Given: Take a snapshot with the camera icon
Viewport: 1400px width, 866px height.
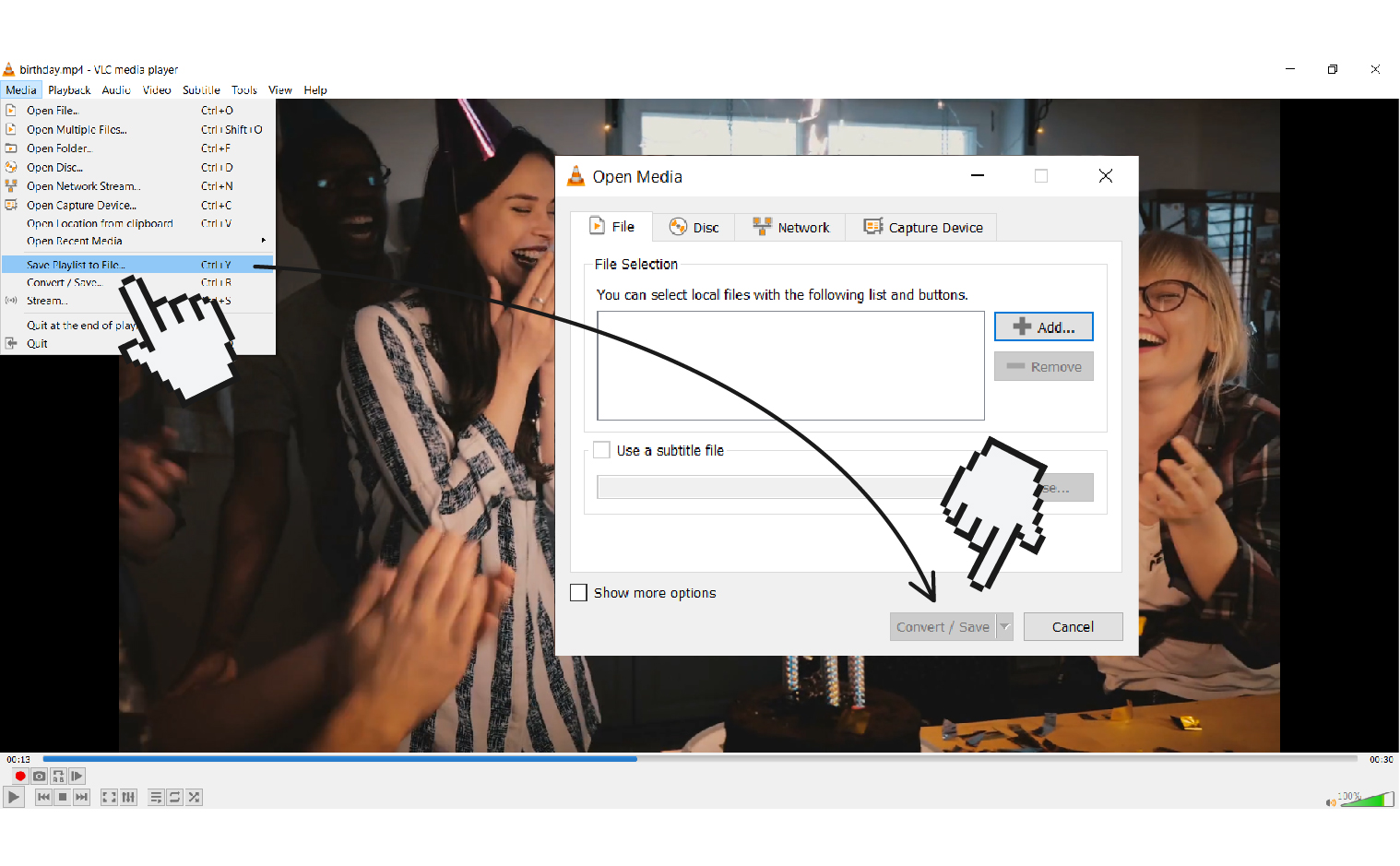Looking at the screenshot, I should coord(40,777).
